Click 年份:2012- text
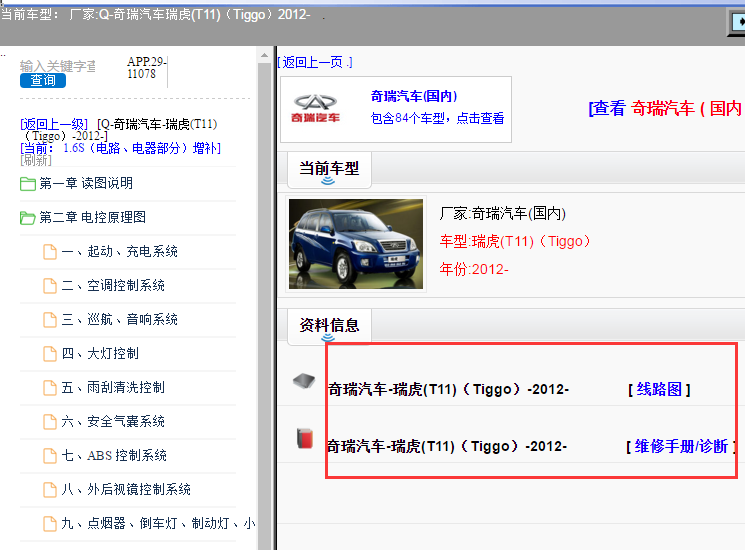Image resolution: width=745 pixels, height=550 pixels. pos(474,269)
